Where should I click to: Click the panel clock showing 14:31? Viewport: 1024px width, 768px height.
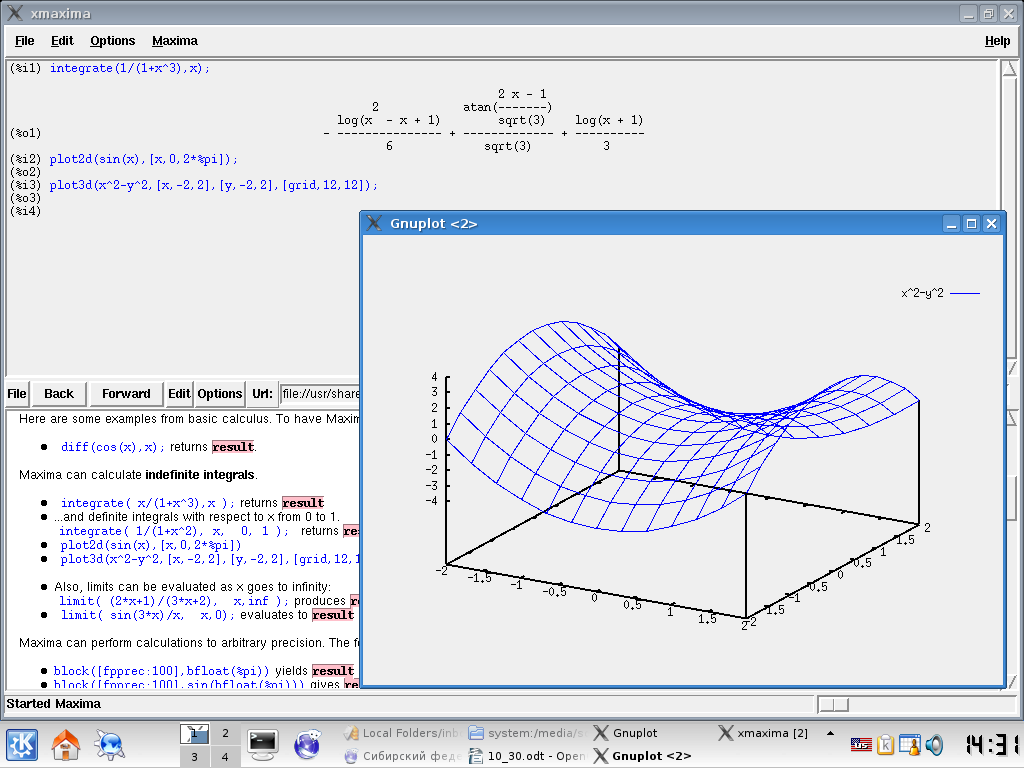click(x=992, y=744)
